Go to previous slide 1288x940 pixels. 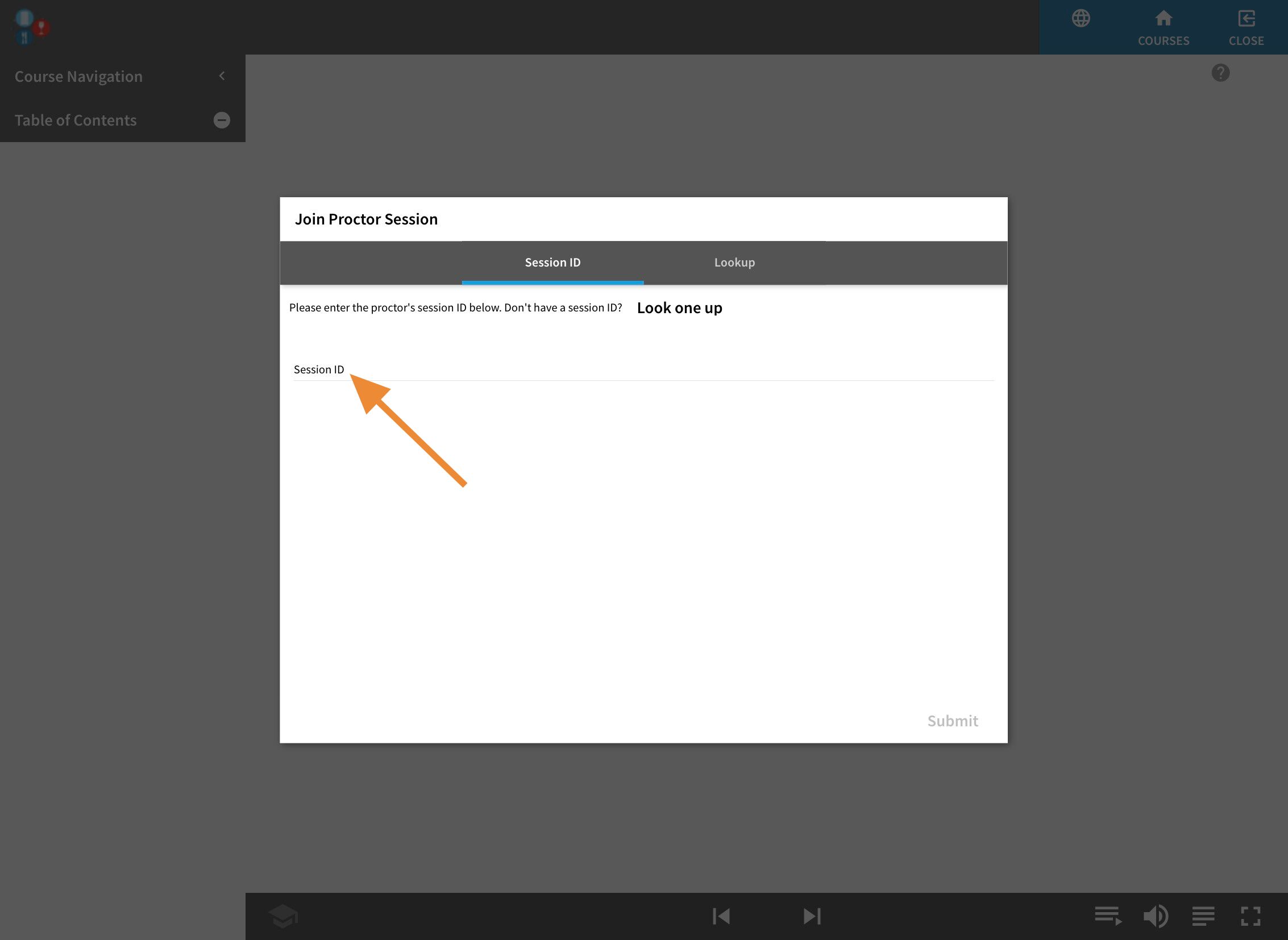coord(721,916)
